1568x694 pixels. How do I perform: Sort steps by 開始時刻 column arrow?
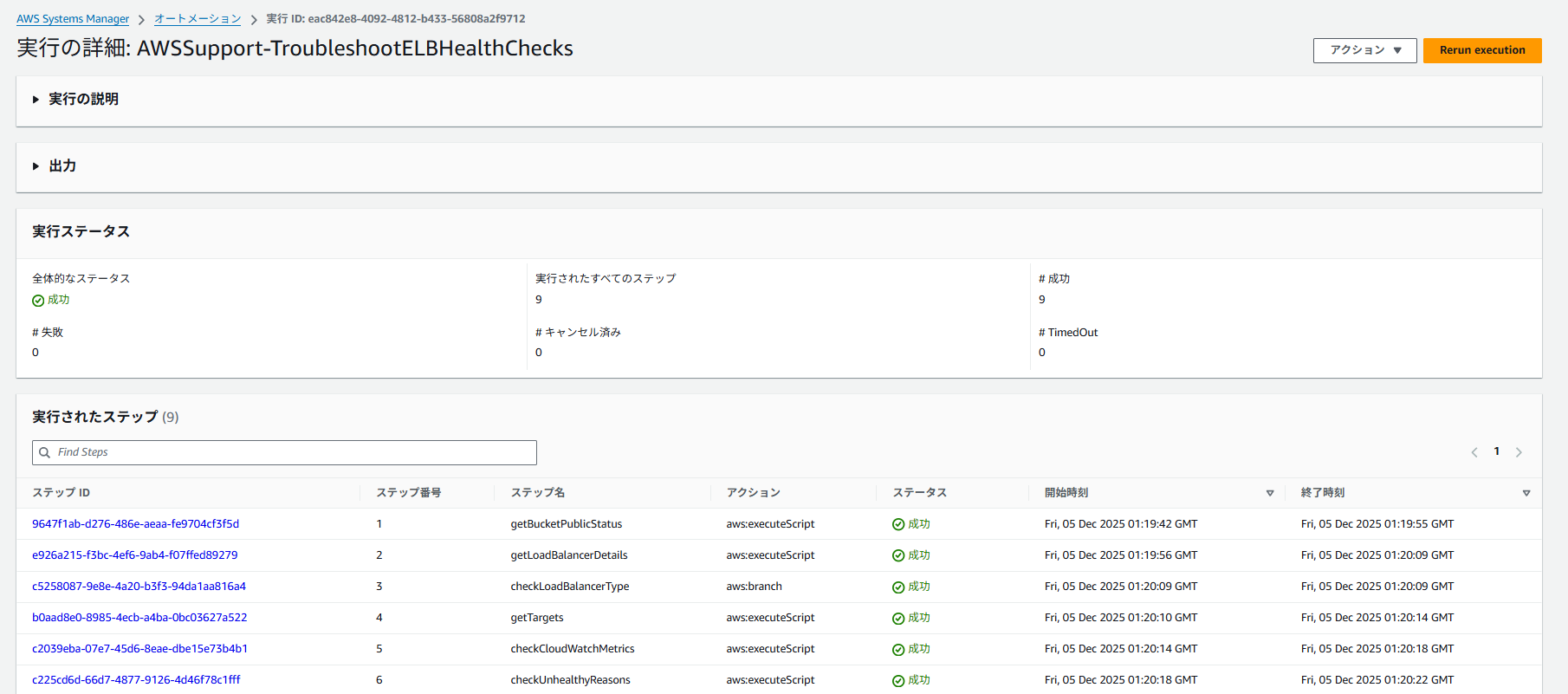click(1270, 493)
